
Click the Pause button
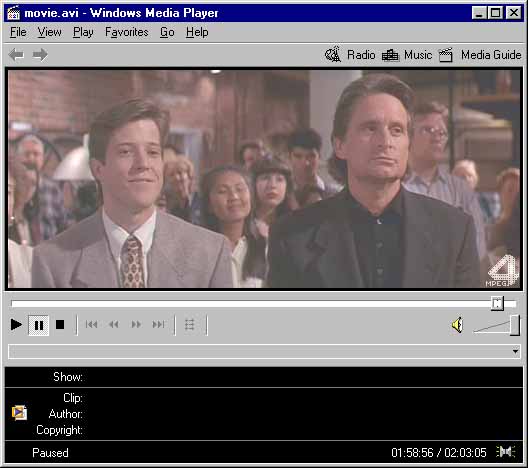click(x=39, y=325)
